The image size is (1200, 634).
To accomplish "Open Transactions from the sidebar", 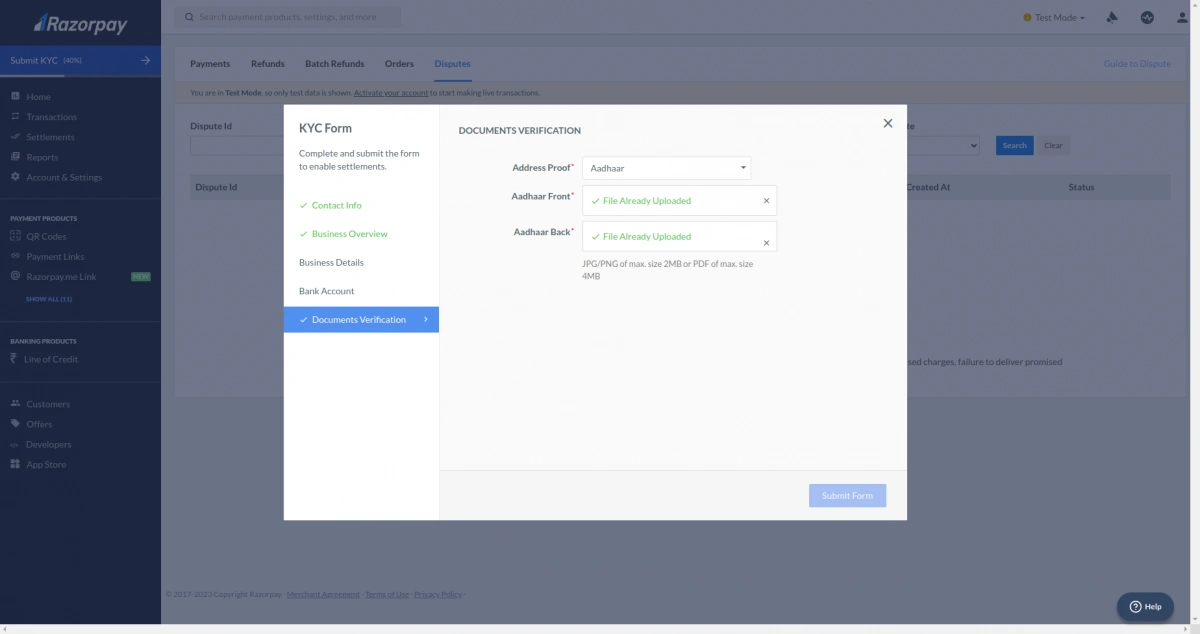I will (49, 116).
